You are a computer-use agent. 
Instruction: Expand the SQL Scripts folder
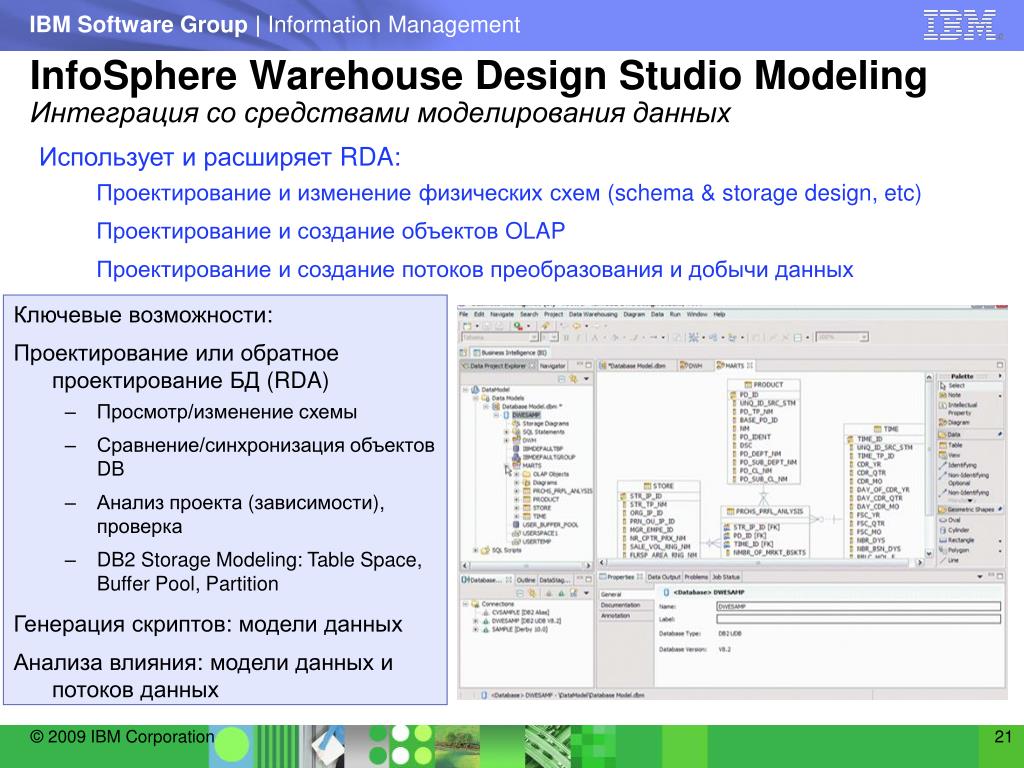click(x=476, y=551)
